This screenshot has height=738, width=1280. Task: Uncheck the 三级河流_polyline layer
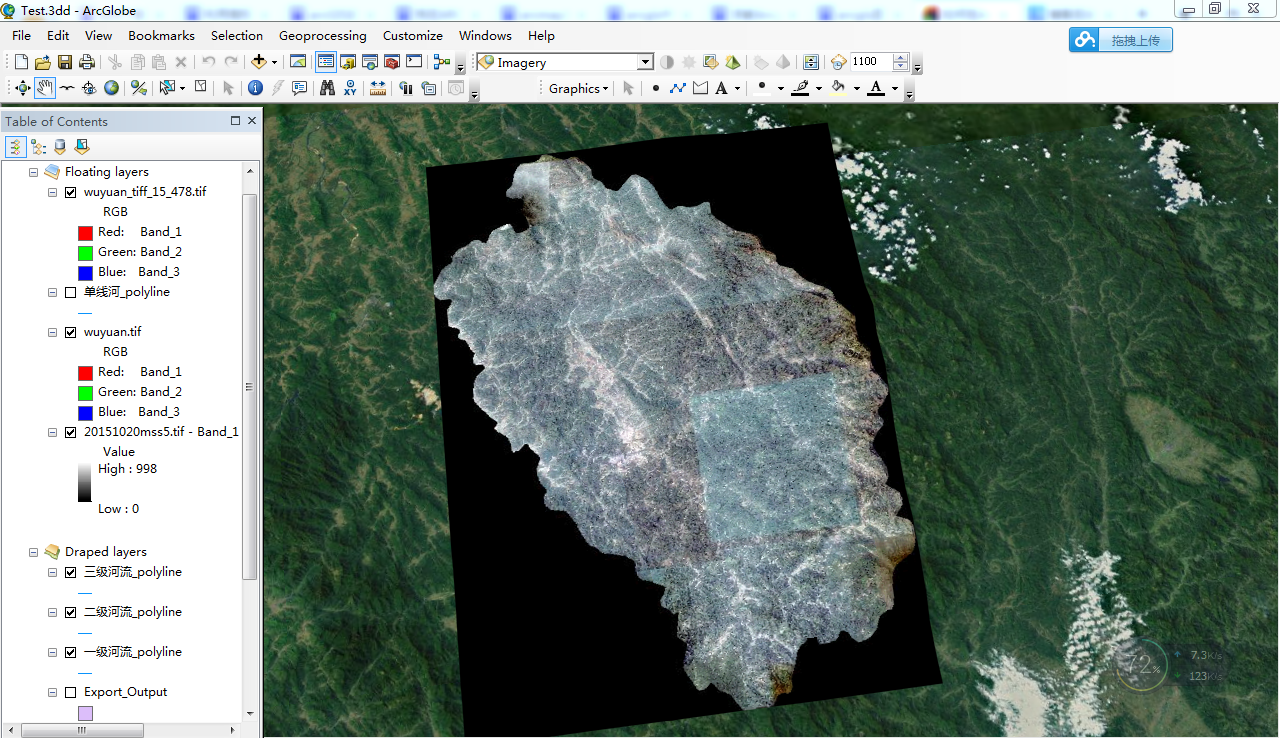point(70,572)
